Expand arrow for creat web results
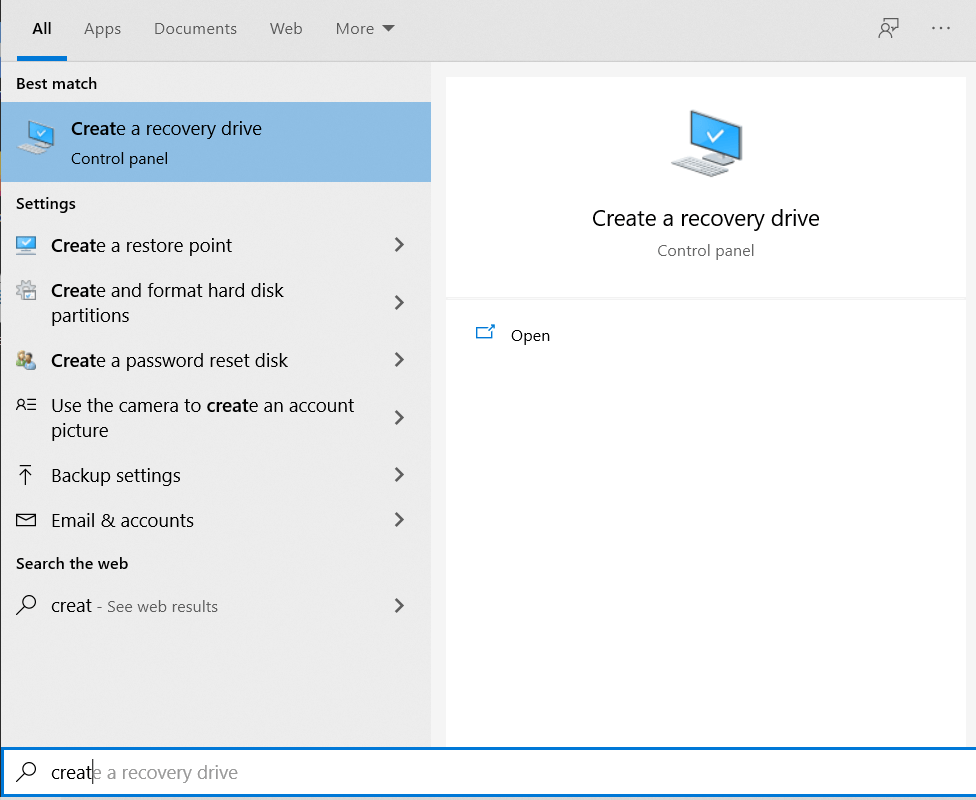Screen dimensions: 976x800 [x=399, y=605]
